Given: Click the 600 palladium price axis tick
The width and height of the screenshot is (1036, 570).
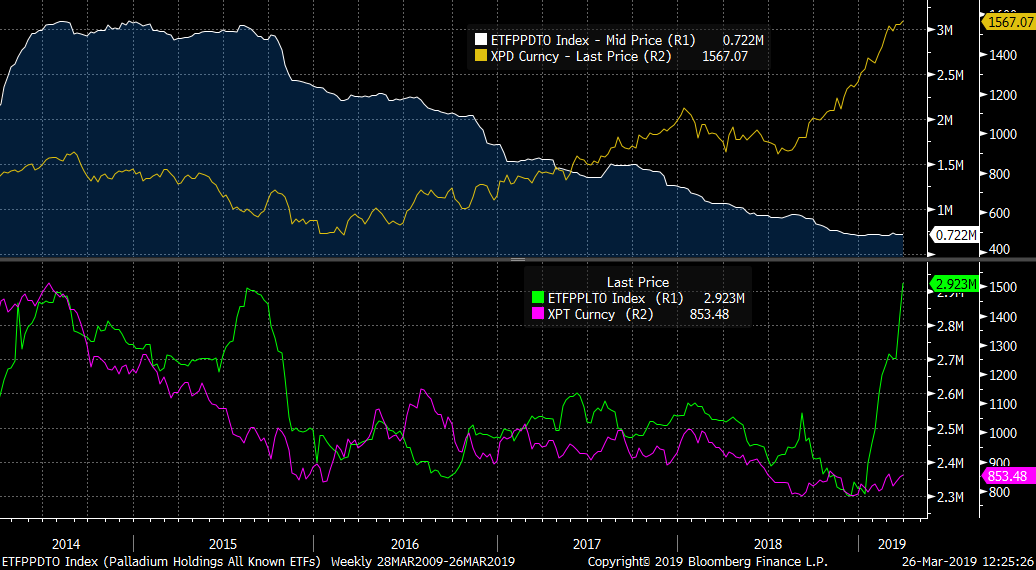Looking at the screenshot, I should coord(999,213).
